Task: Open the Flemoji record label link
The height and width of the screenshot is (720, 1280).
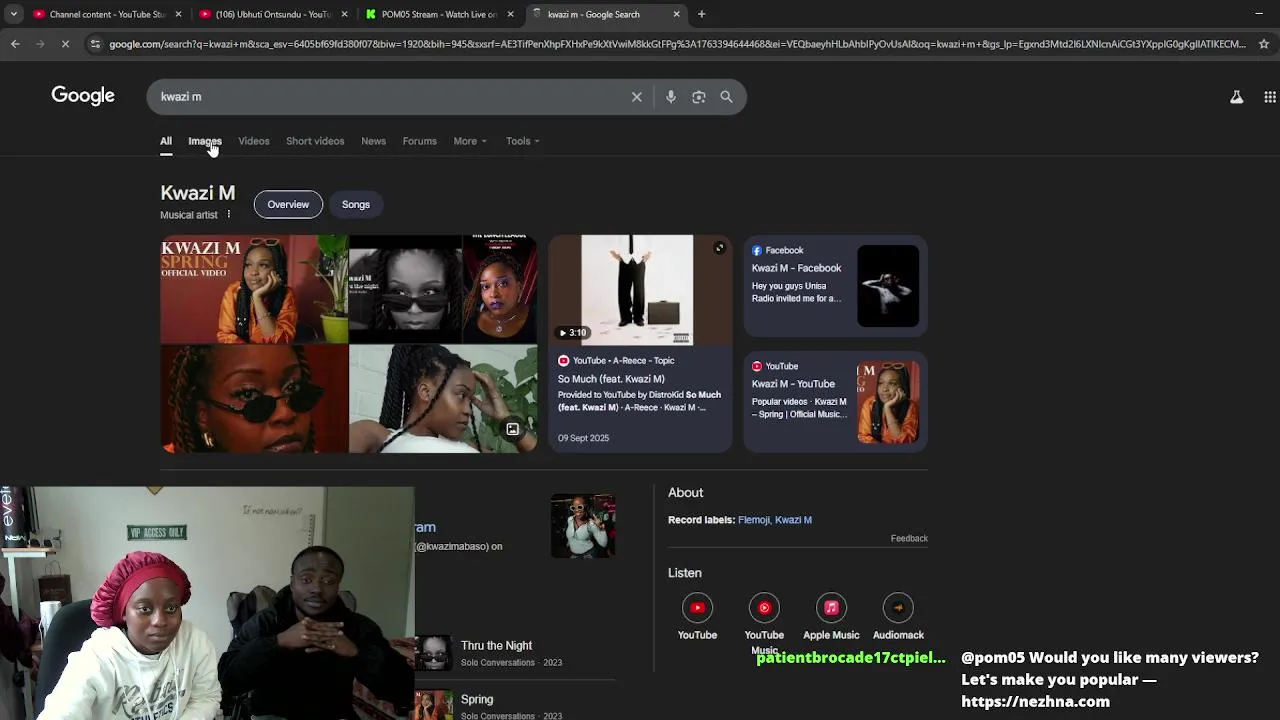Action: (754, 520)
